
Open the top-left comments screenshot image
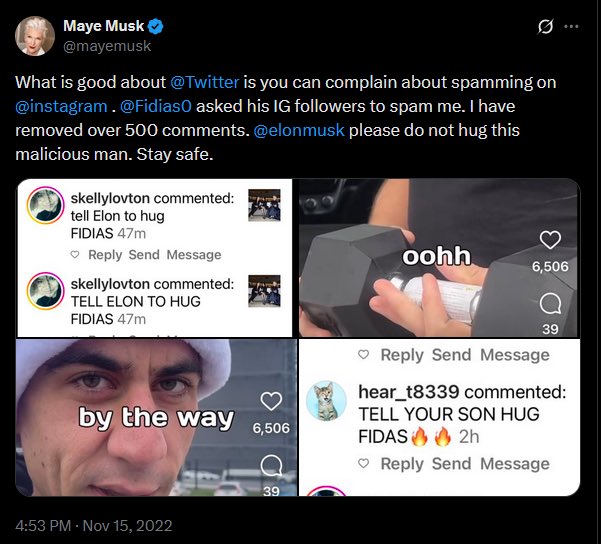(x=155, y=257)
